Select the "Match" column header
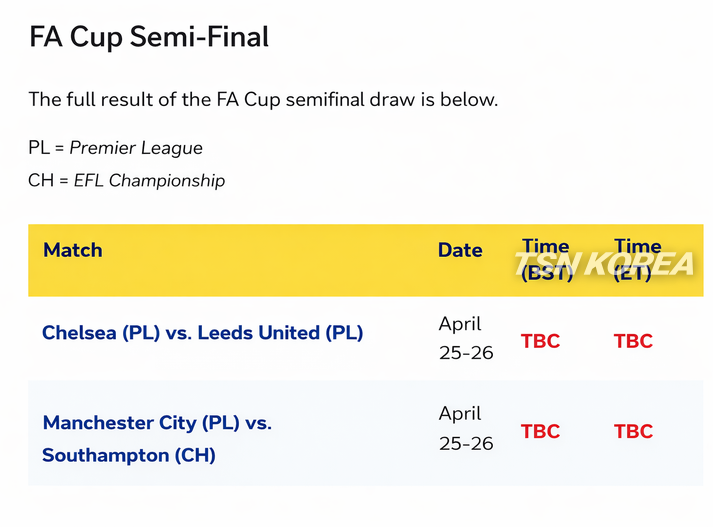The image size is (713, 527). click(x=73, y=250)
